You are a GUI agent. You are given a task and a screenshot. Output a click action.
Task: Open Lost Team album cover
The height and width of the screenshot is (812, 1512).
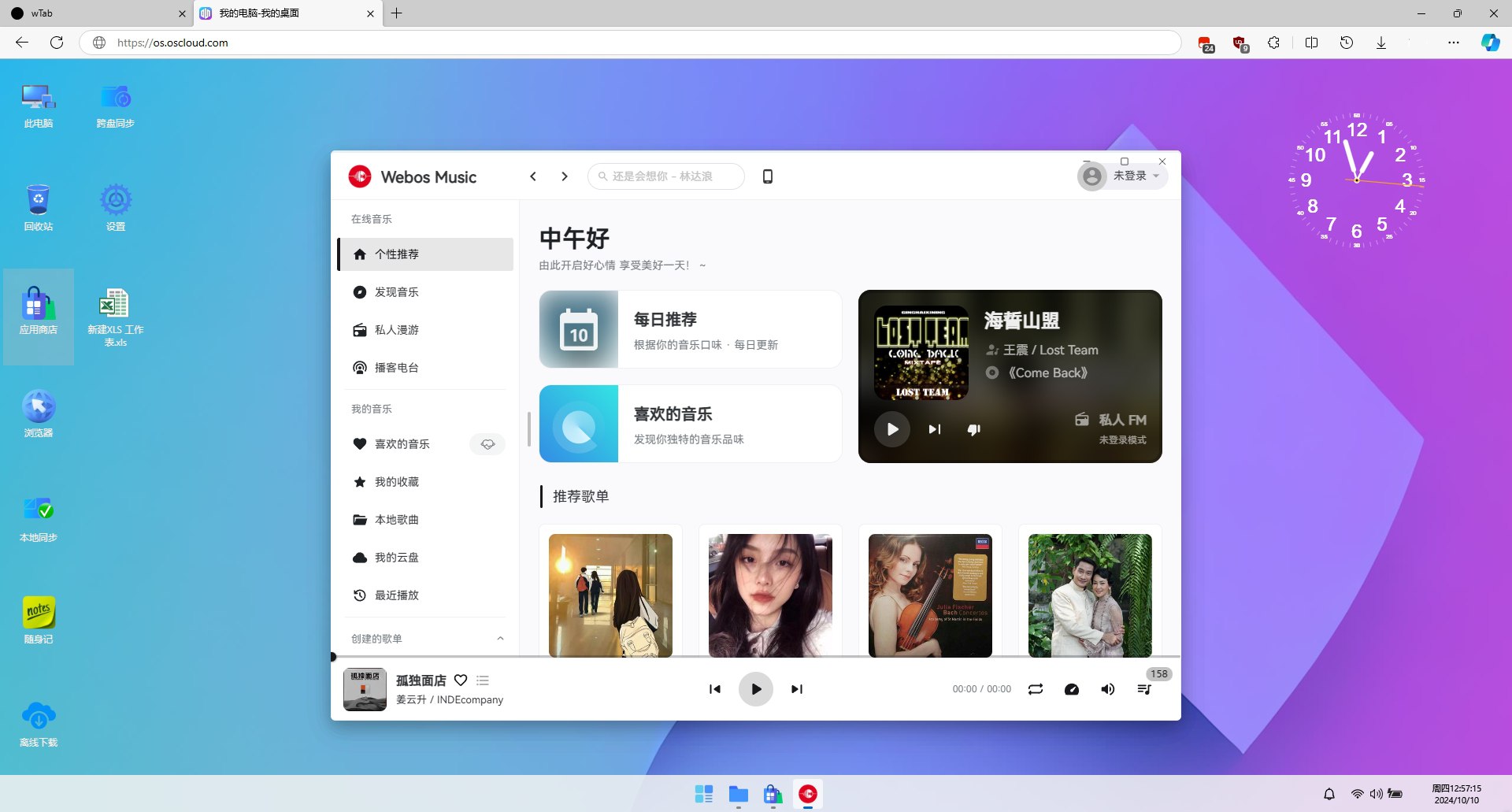pyautogui.click(x=921, y=353)
